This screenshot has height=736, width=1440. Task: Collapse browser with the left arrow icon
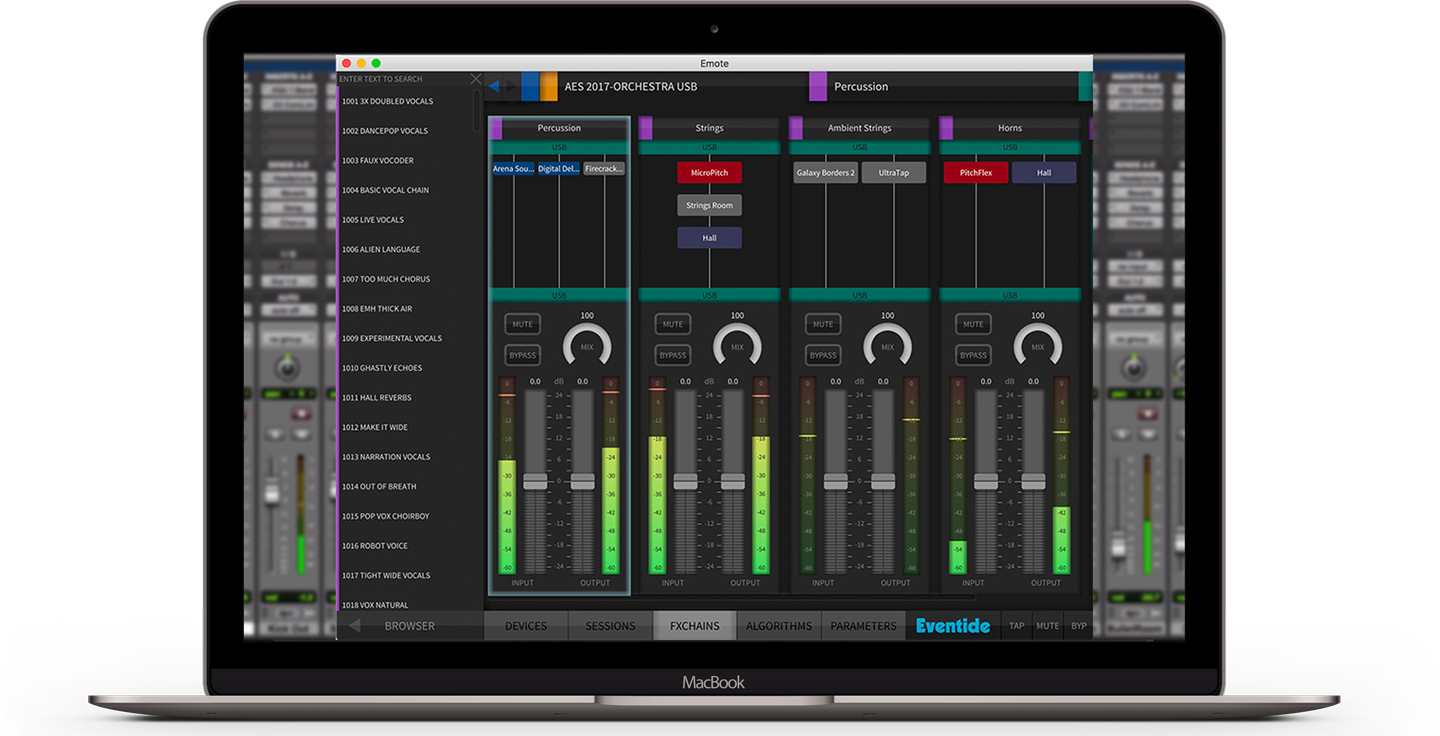pyautogui.click(x=354, y=626)
